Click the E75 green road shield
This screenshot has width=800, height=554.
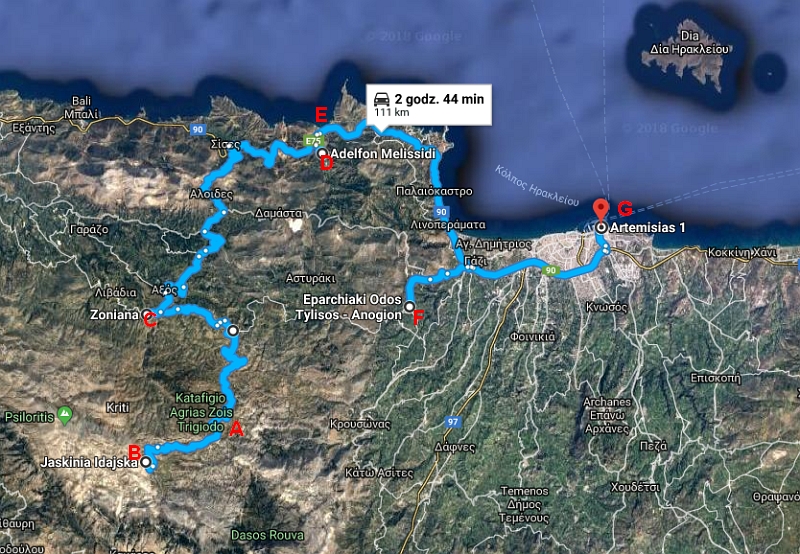313,141
